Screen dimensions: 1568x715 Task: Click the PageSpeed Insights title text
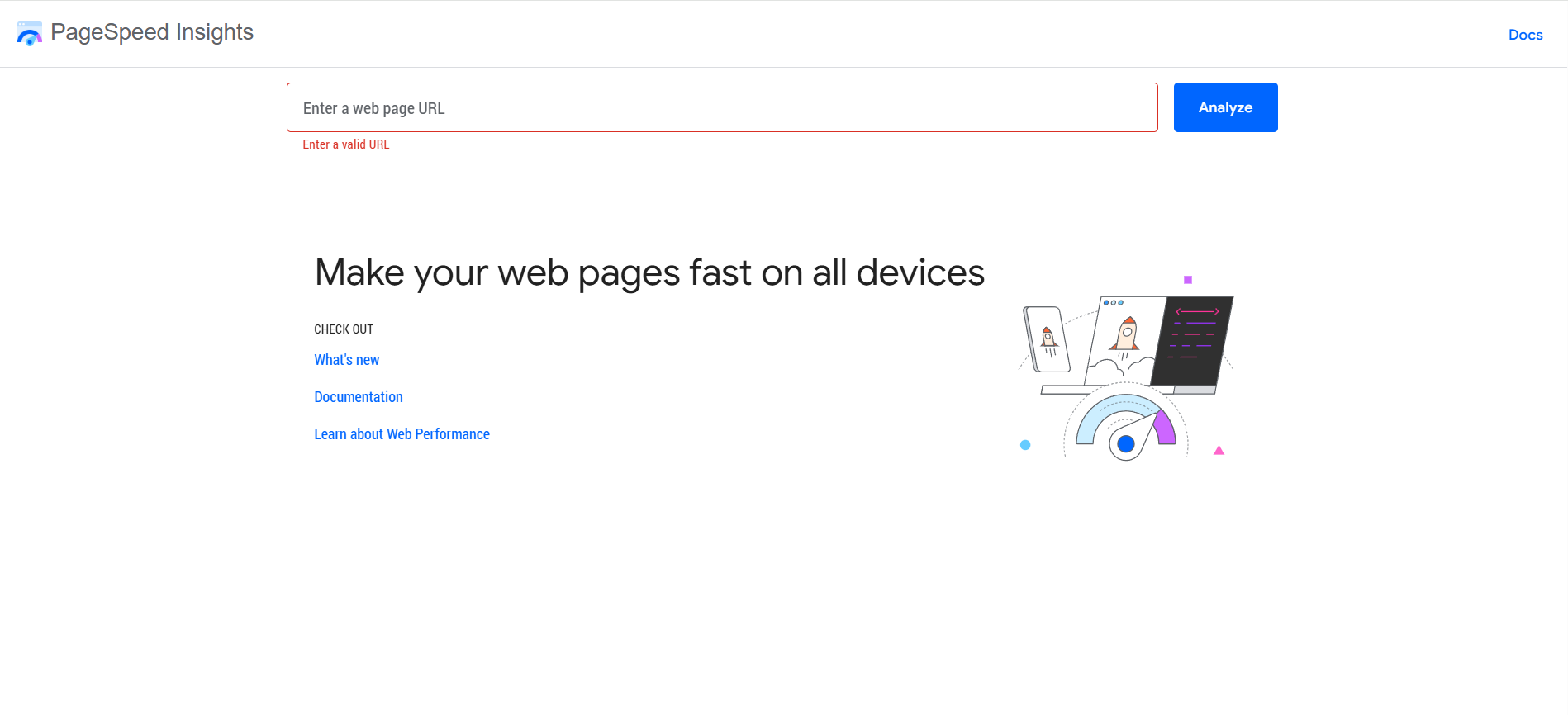tap(152, 32)
